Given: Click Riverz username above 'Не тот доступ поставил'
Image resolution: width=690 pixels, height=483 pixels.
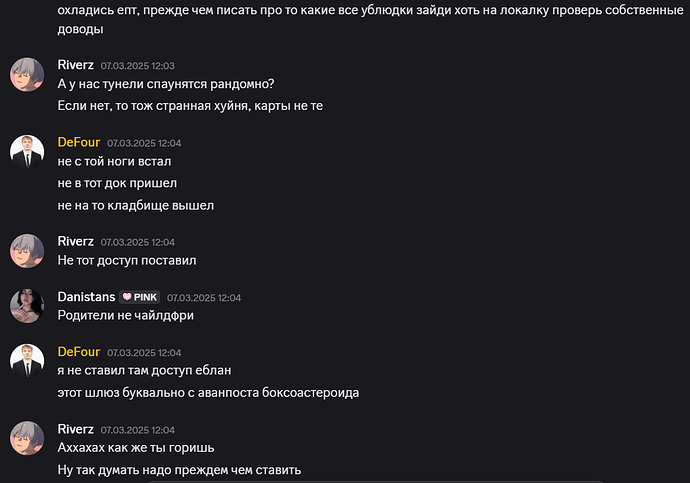Looking at the screenshot, I should (x=76, y=242).
